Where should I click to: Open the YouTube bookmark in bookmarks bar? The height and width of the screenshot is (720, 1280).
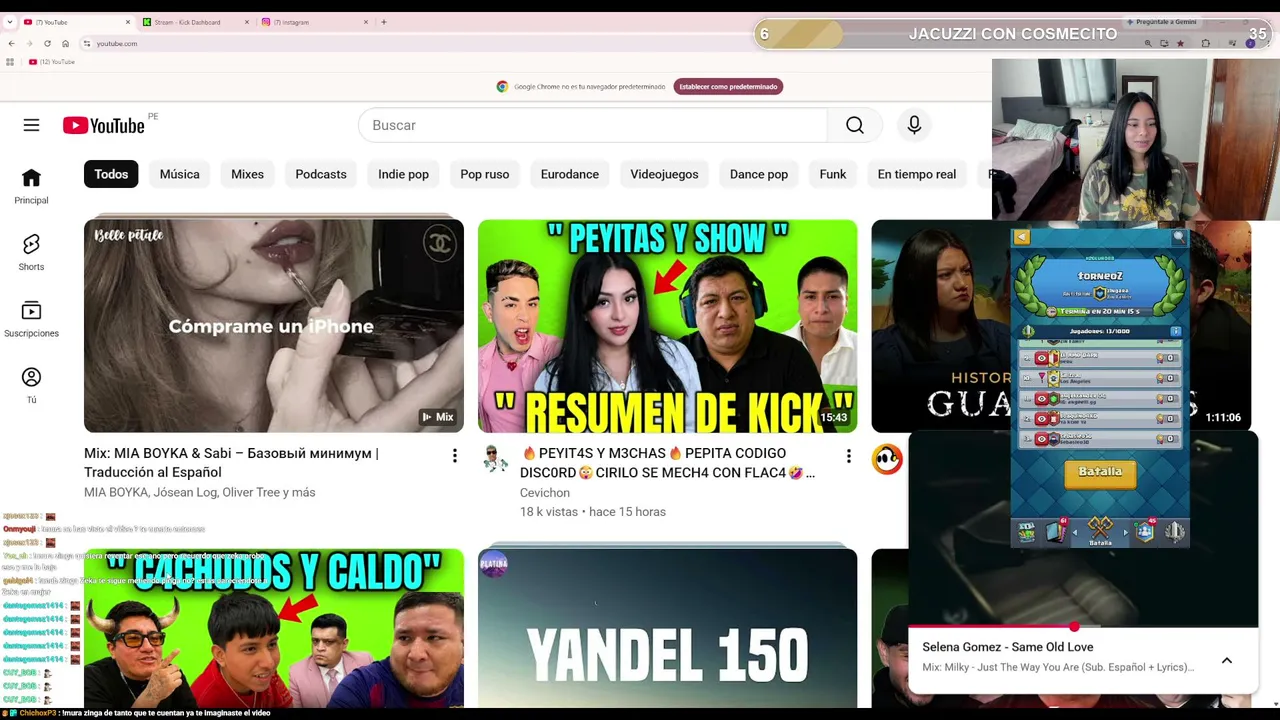(52, 62)
